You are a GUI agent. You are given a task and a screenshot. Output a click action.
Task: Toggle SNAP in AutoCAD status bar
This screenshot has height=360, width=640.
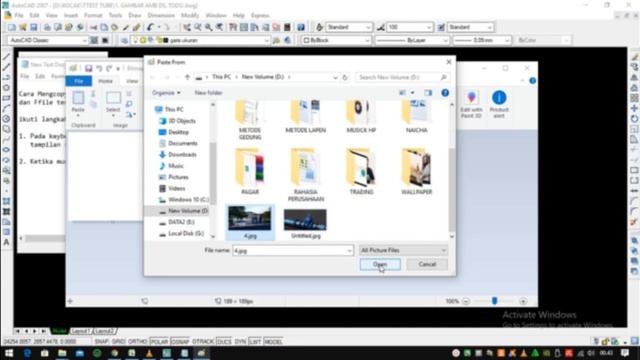tap(102, 341)
